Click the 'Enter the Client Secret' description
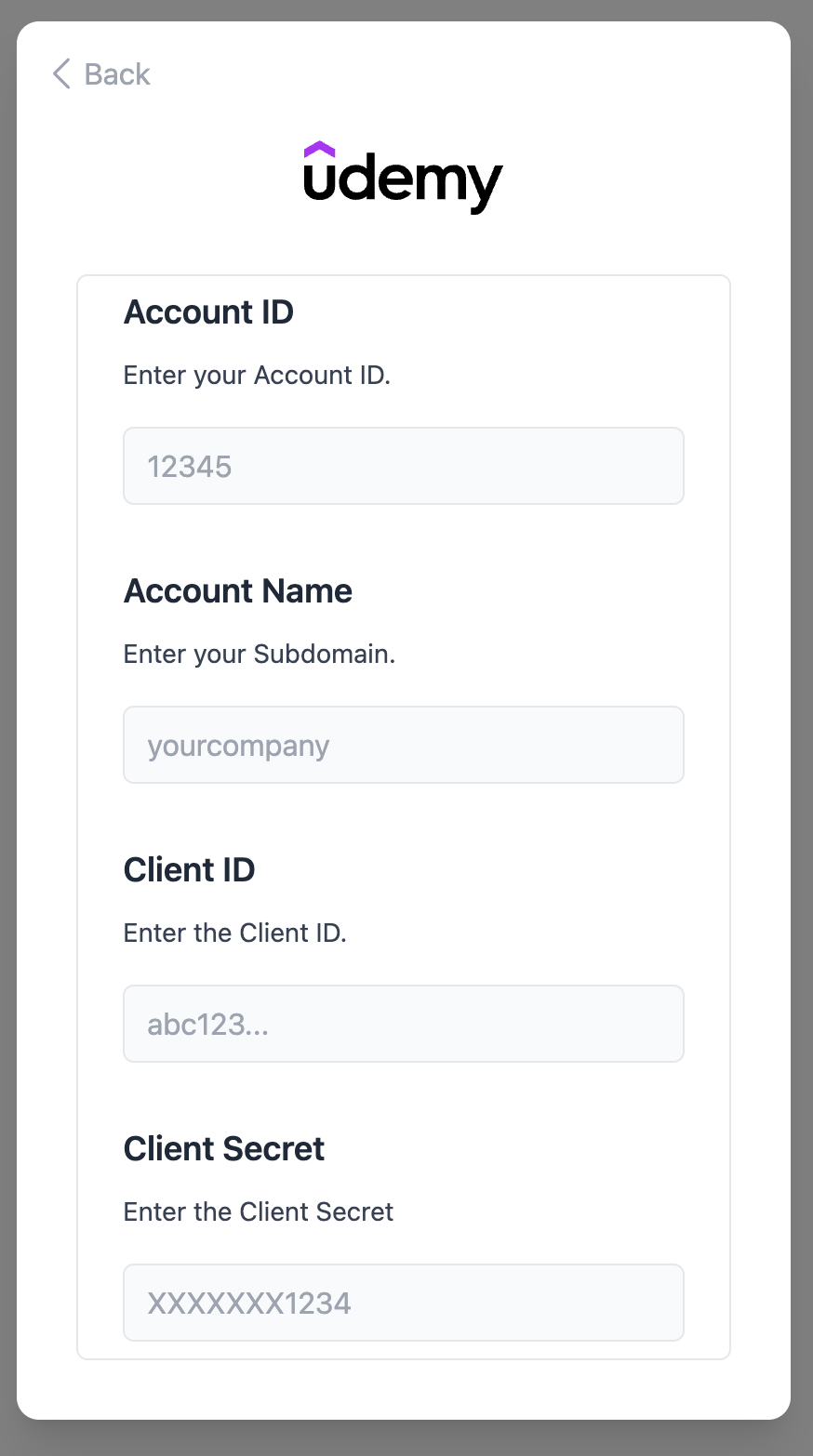The image size is (813, 1456). point(259,1212)
